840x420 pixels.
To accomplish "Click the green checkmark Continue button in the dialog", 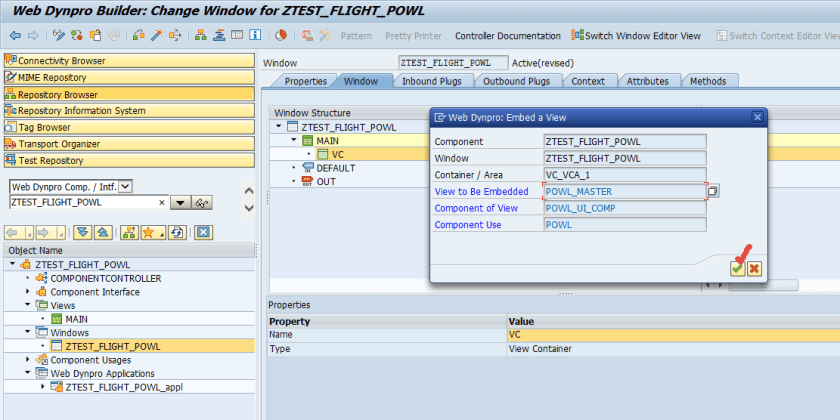I will [738, 268].
